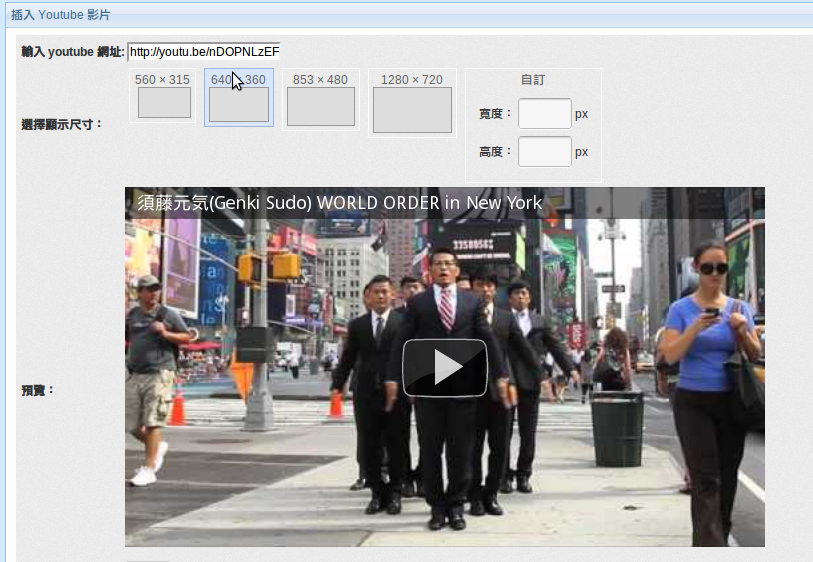Viewport: 813px width, 562px height.
Task: Choose the 853 × 480 display size
Action: (x=320, y=100)
